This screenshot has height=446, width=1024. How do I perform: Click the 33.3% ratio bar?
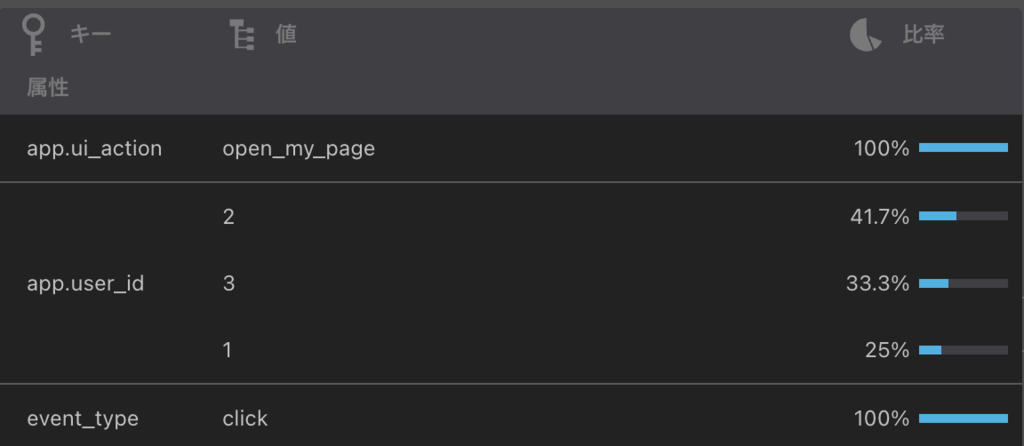coord(963,283)
